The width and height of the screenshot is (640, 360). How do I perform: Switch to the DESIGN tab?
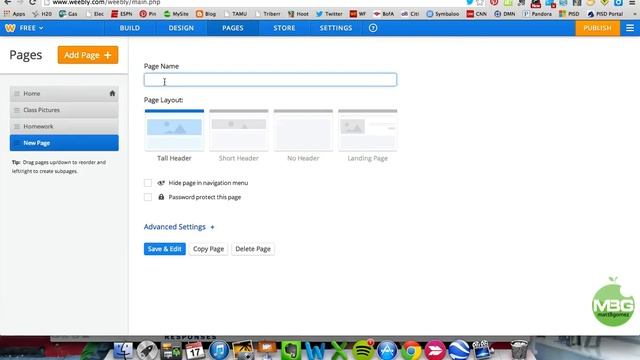(181, 28)
